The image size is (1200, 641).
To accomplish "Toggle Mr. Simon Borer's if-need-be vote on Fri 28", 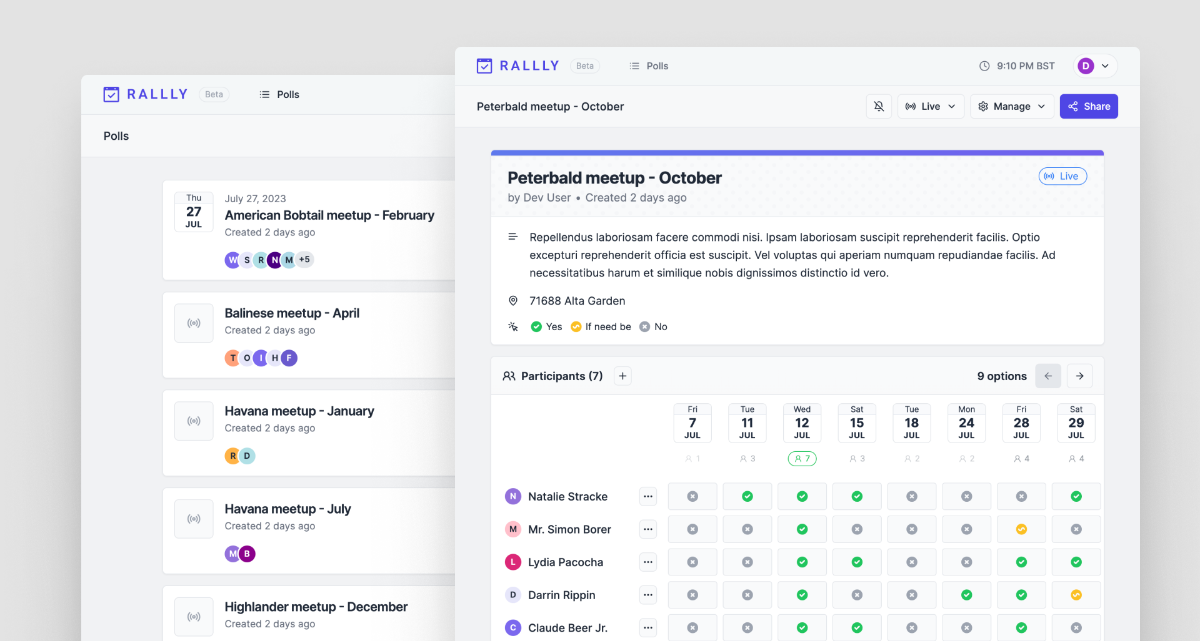I will 1021,529.
